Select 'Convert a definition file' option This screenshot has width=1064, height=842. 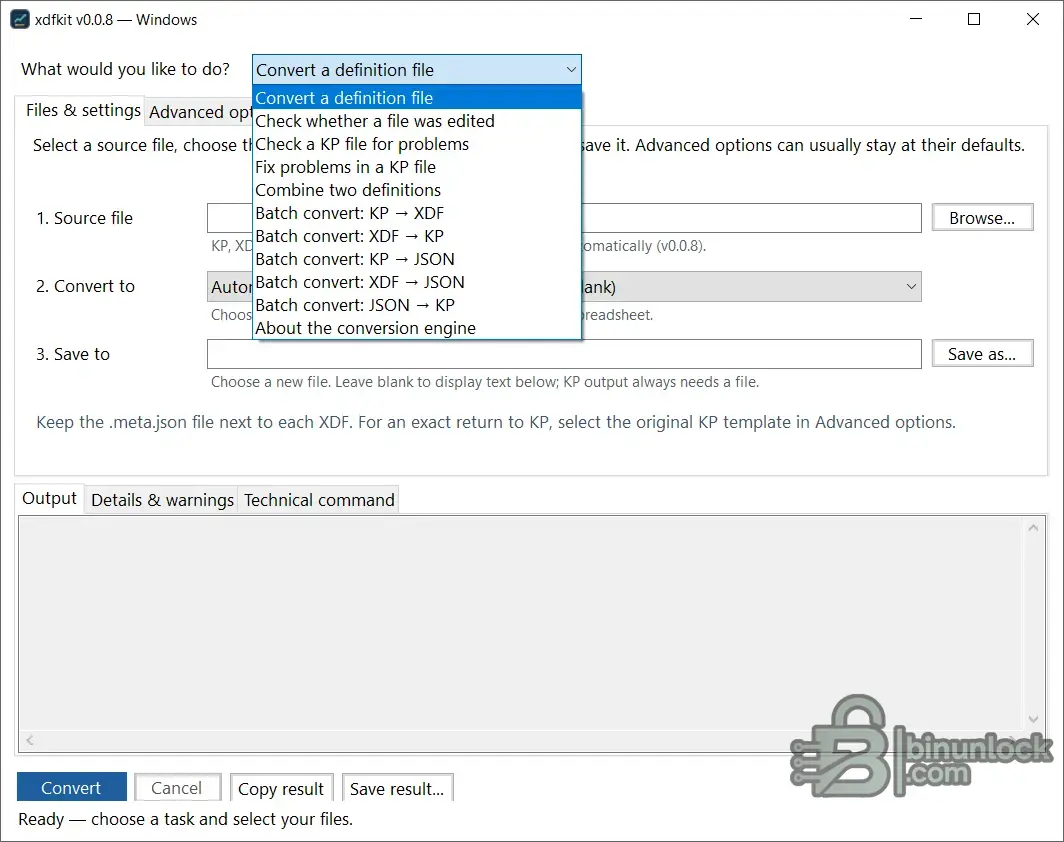coord(417,98)
